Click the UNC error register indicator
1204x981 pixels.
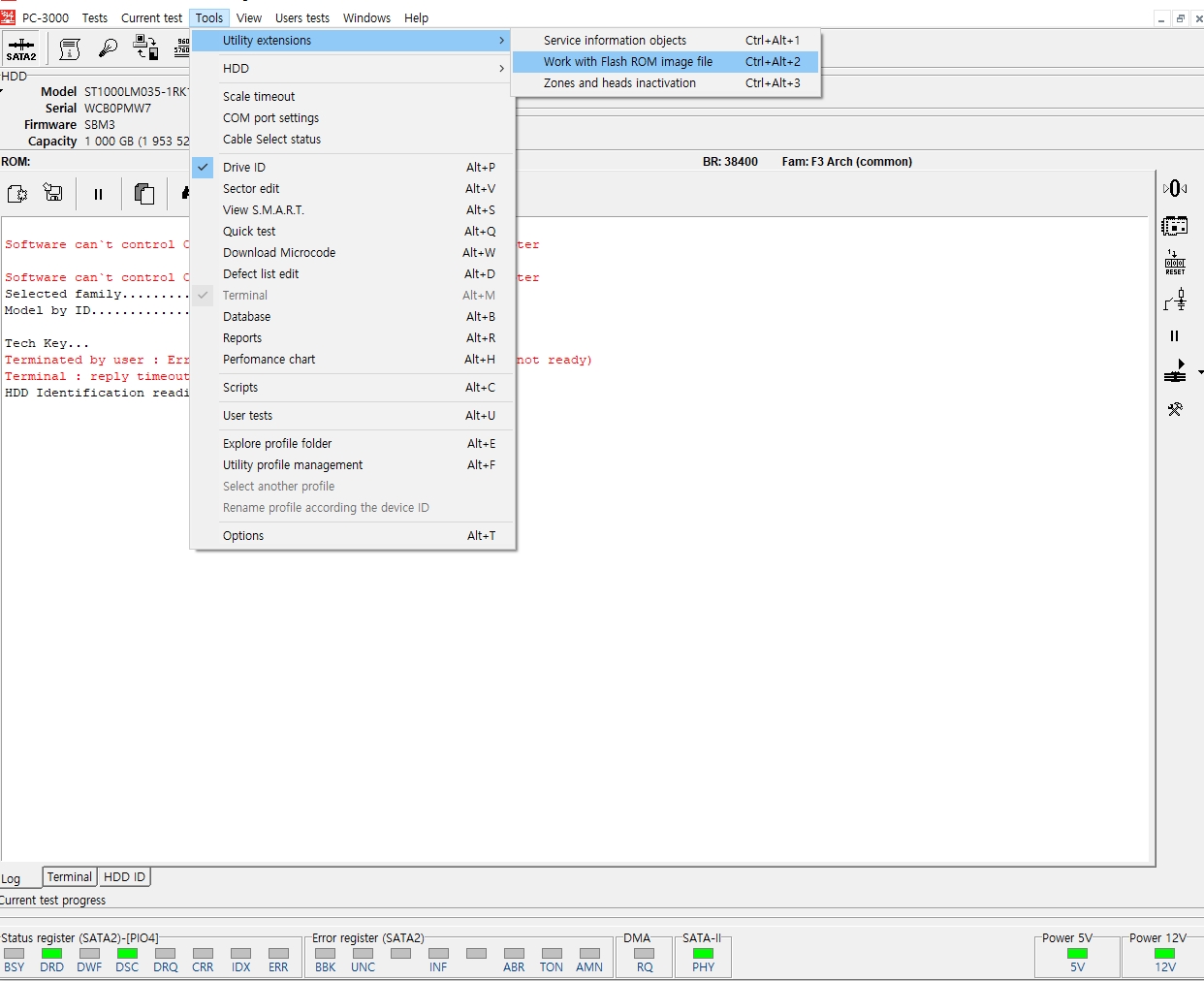364,954
